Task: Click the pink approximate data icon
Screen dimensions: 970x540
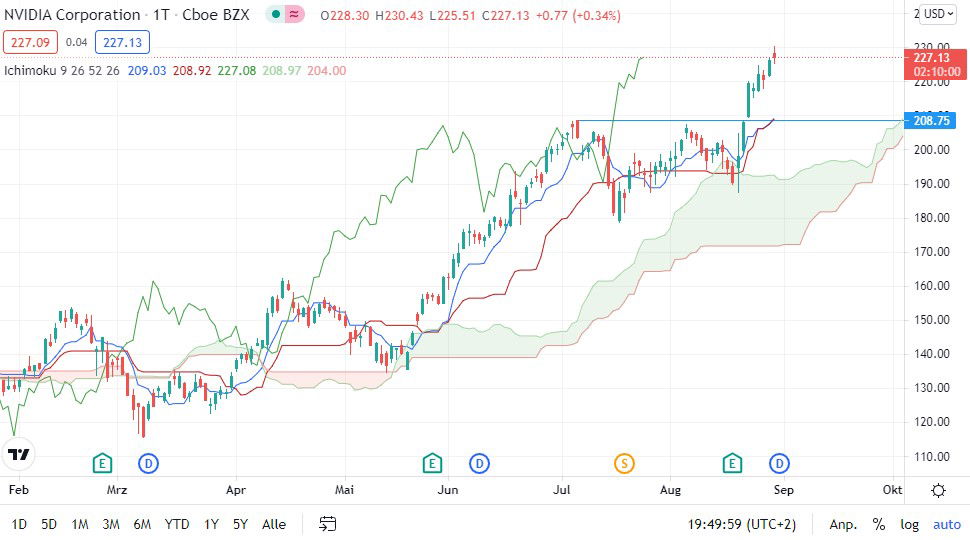Action: [x=293, y=15]
